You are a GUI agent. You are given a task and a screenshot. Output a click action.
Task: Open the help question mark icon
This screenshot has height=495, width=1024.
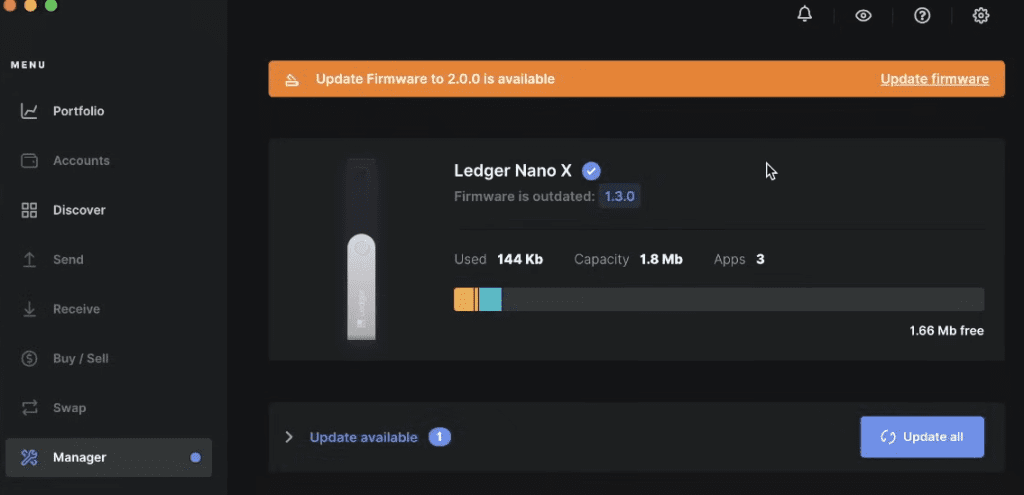pos(922,16)
